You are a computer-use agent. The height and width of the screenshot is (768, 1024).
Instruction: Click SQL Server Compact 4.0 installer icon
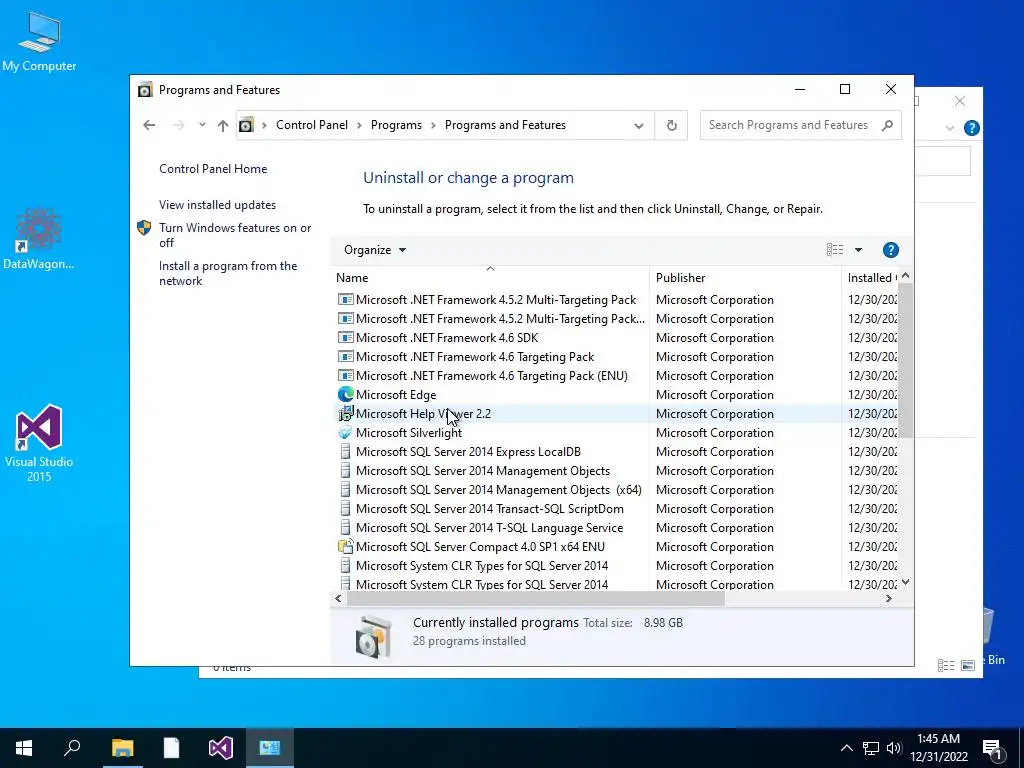(345, 547)
